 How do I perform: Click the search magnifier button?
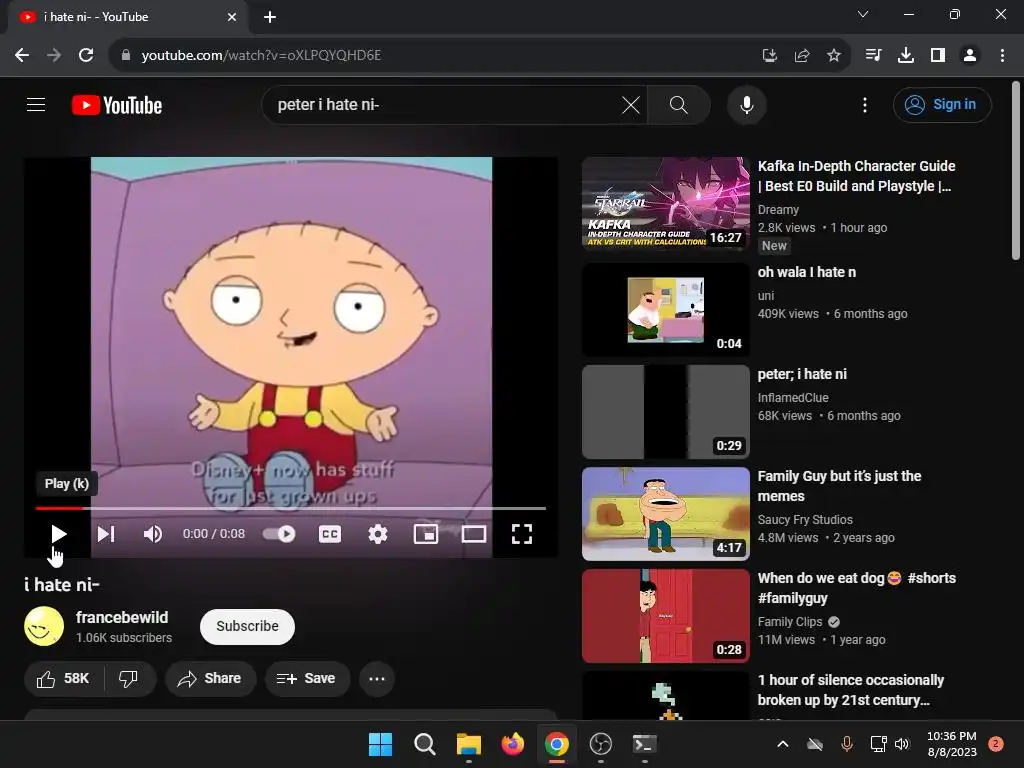(679, 104)
